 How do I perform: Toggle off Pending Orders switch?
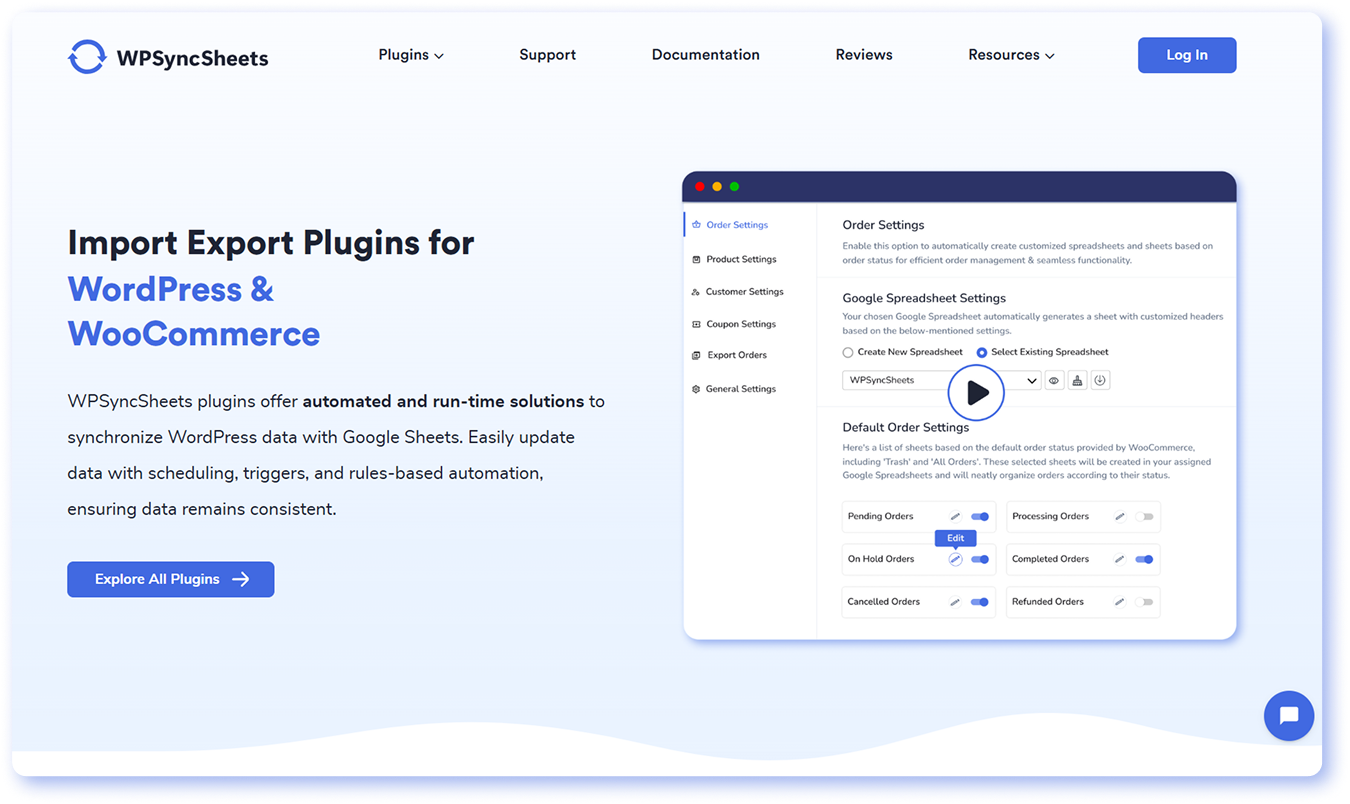click(x=980, y=517)
